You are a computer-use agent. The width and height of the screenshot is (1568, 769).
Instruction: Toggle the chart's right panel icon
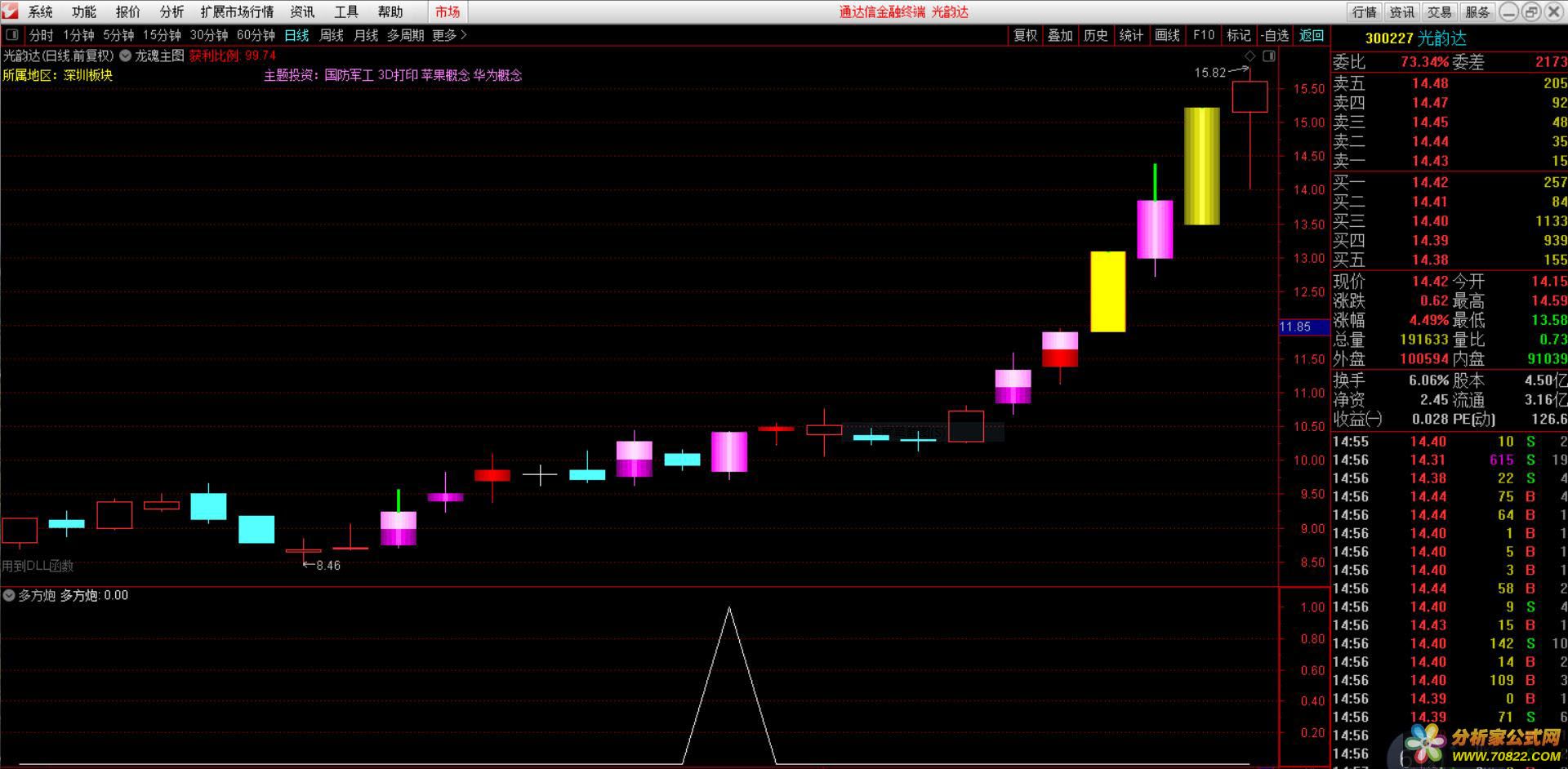point(1268,56)
